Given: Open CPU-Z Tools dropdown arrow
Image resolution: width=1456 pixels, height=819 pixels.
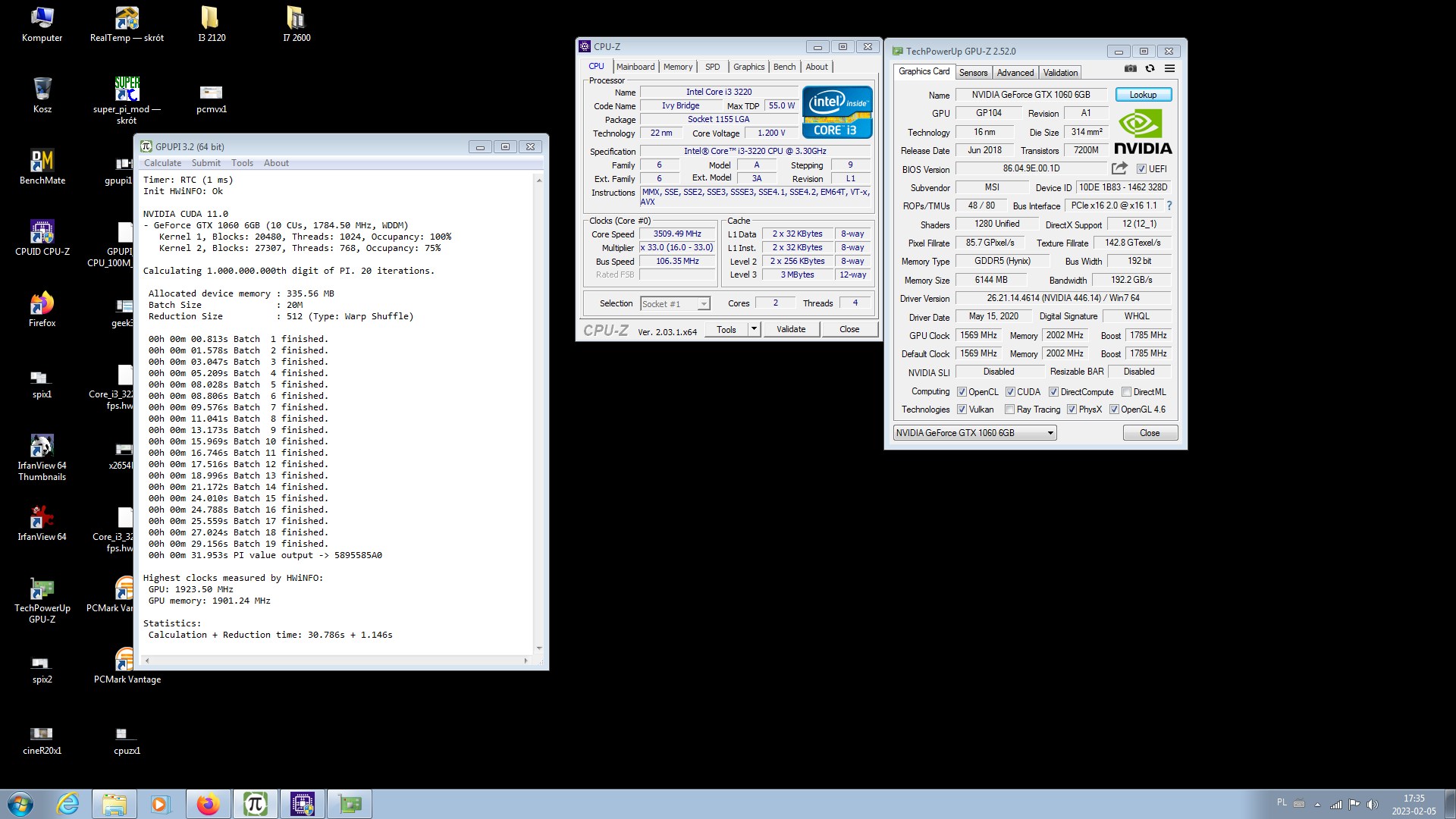Looking at the screenshot, I should coord(754,329).
